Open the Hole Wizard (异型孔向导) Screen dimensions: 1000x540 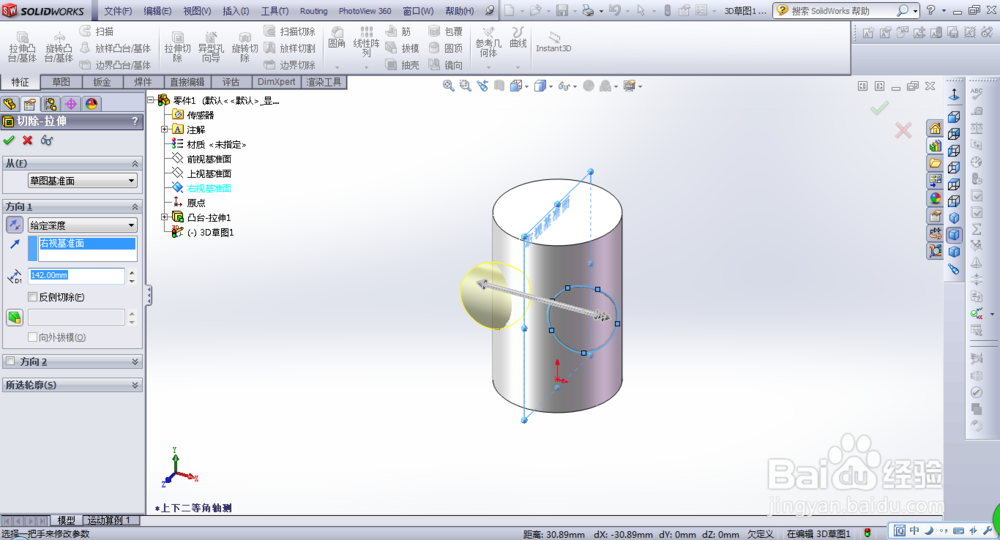pyautogui.click(x=210, y=47)
